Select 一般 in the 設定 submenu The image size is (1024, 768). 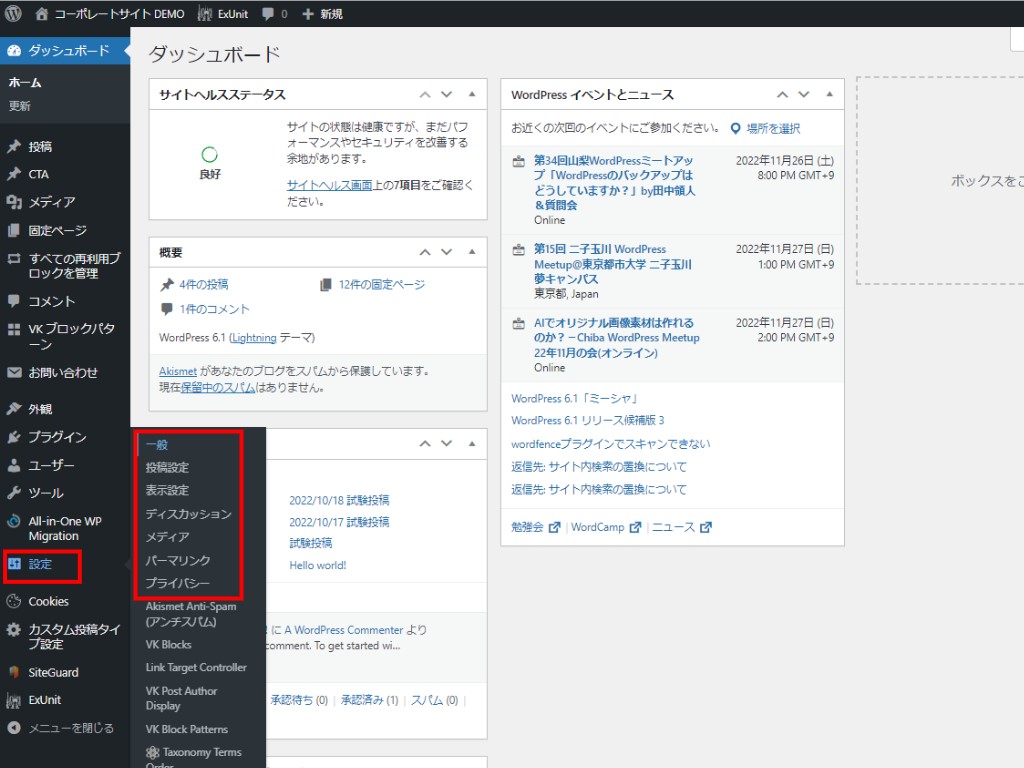pos(157,444)
